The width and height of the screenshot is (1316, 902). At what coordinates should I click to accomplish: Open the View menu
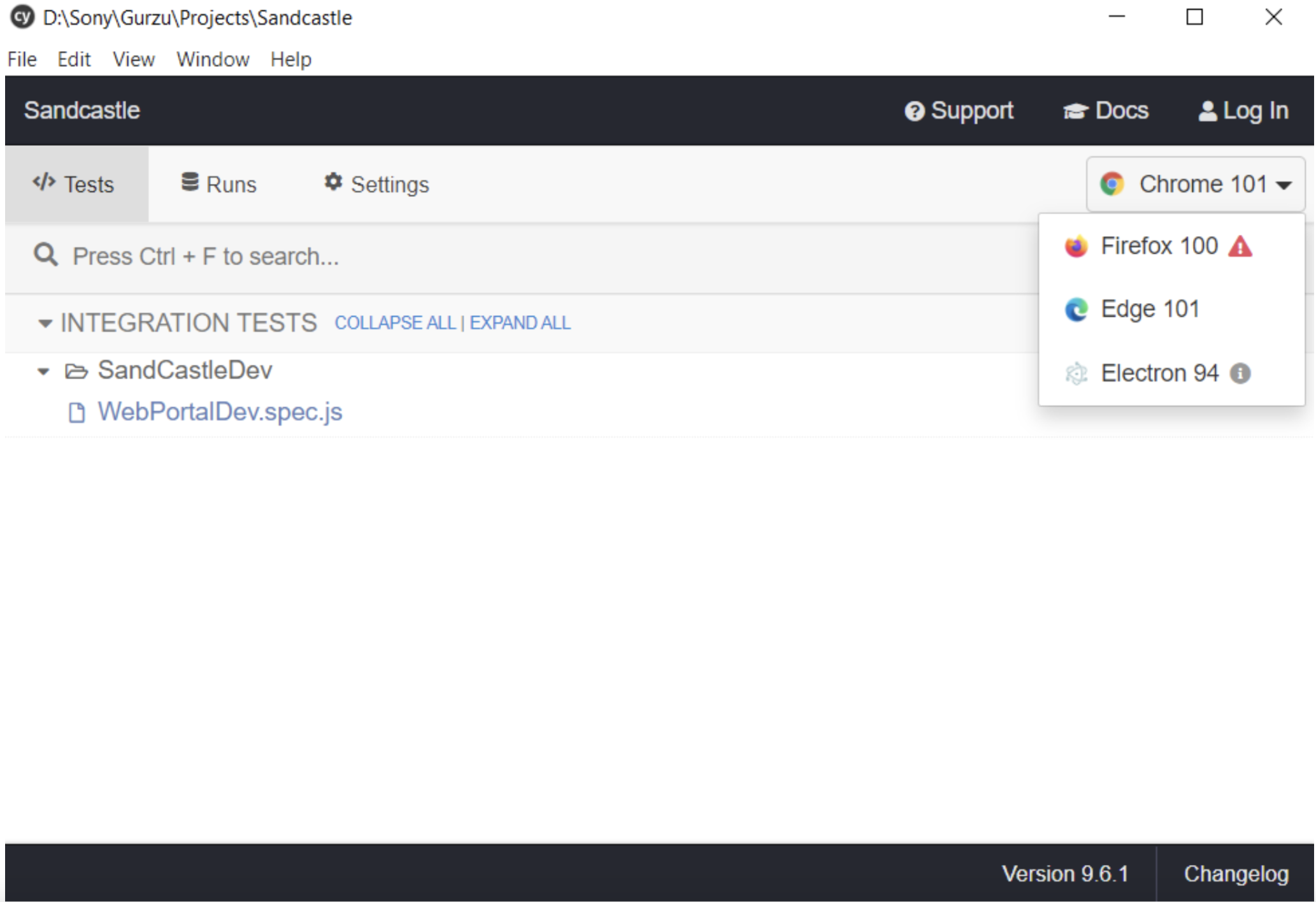pyautogui.click(x=134, y=59)
